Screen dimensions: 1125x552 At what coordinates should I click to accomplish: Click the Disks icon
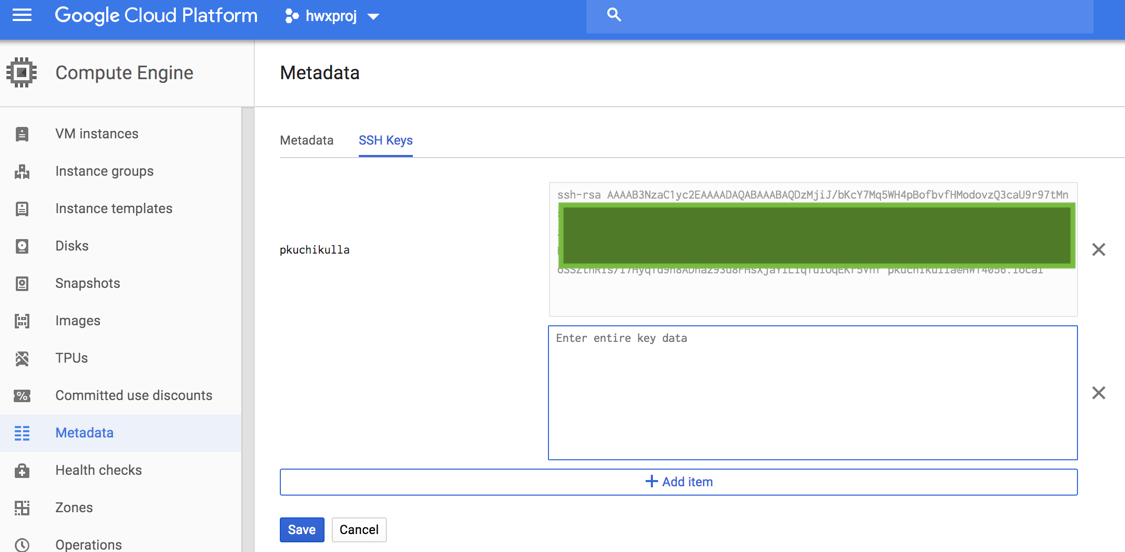click(x=22, y=246)
